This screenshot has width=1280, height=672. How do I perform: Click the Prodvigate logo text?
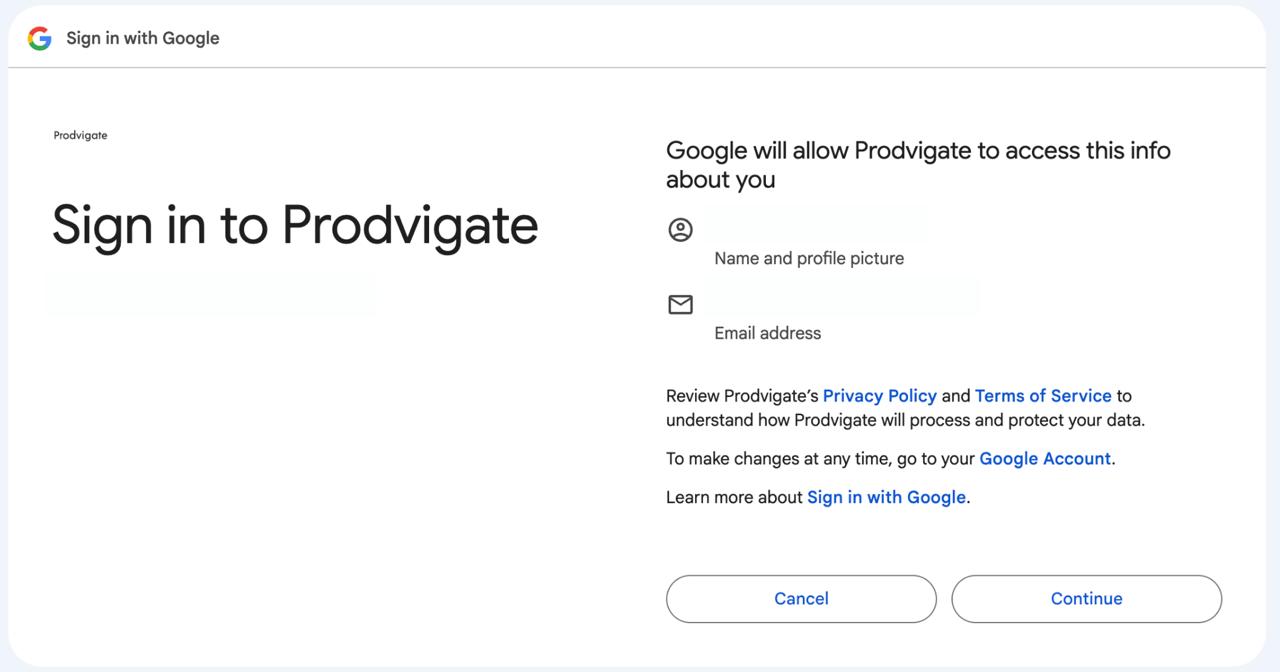click(x=80, y=134)
